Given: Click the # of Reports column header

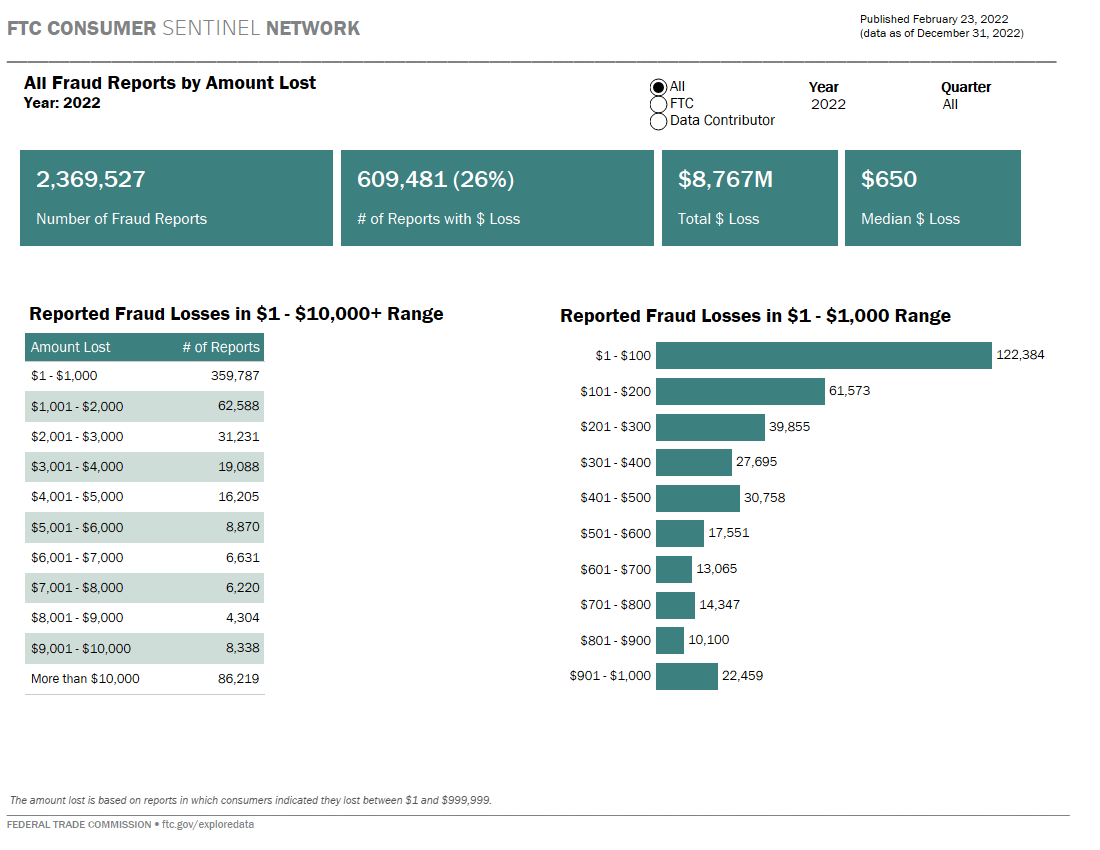Looking at the screenshot, I should tap(220, 347).
